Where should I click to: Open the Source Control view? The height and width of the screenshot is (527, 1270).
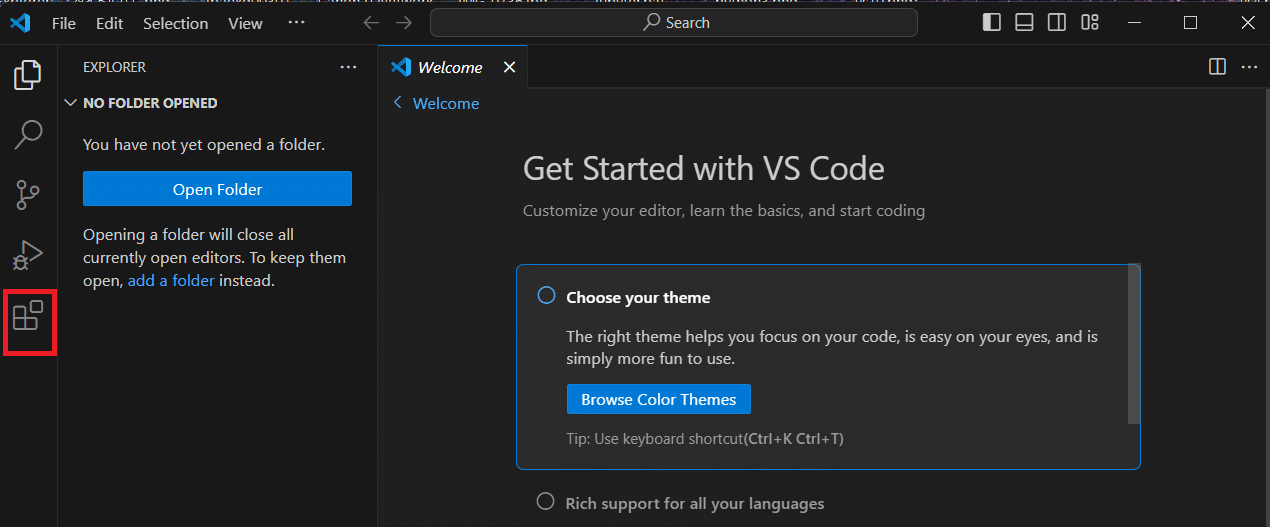28,194
